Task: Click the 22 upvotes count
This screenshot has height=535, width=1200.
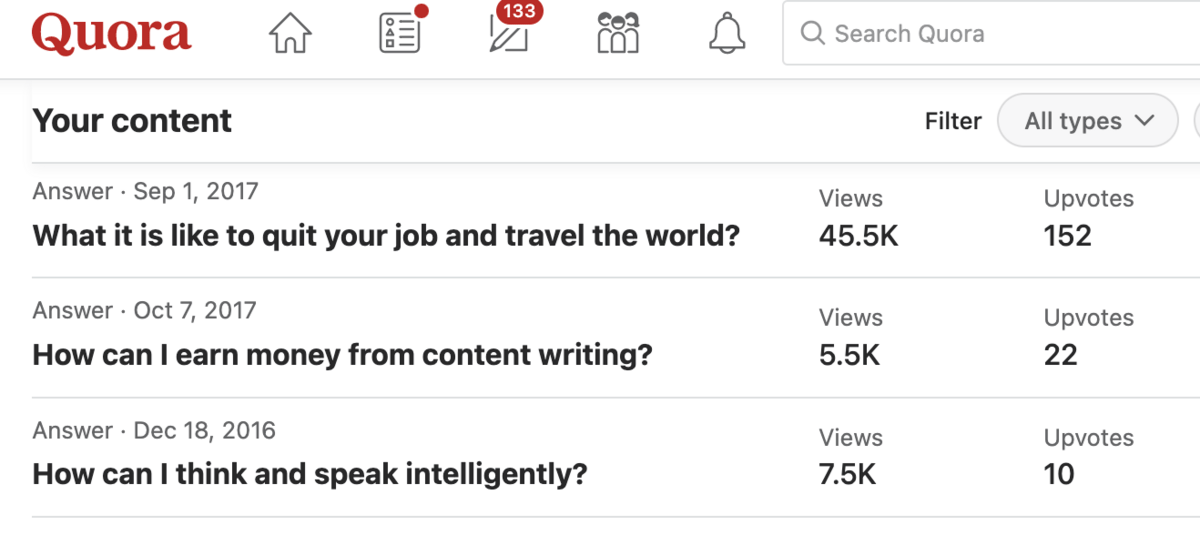Action: tap(1061, 355)
